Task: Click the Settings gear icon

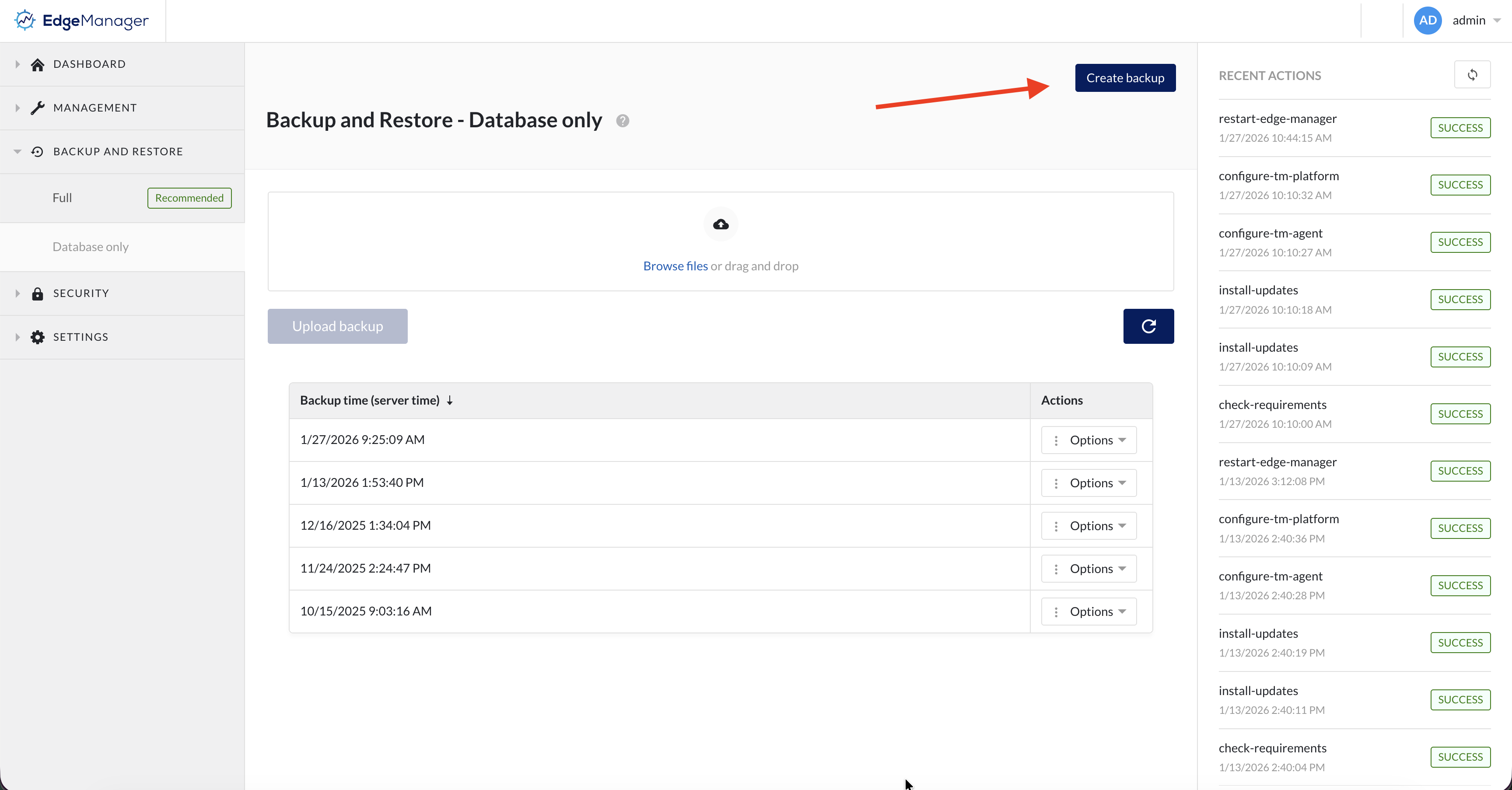Action: click(x=38, y=337)
